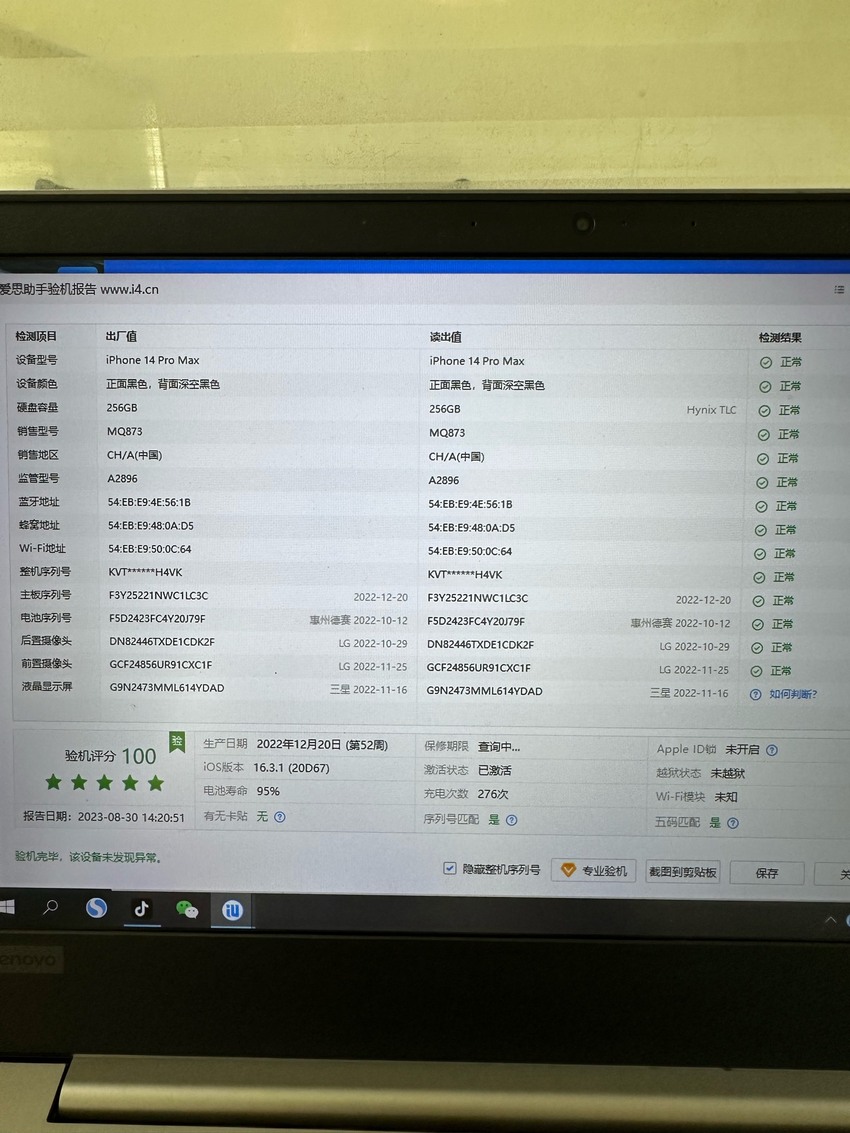Click the help icon next to 五码匹配
Screen dimensions: 850x1133
coord(733,823)
